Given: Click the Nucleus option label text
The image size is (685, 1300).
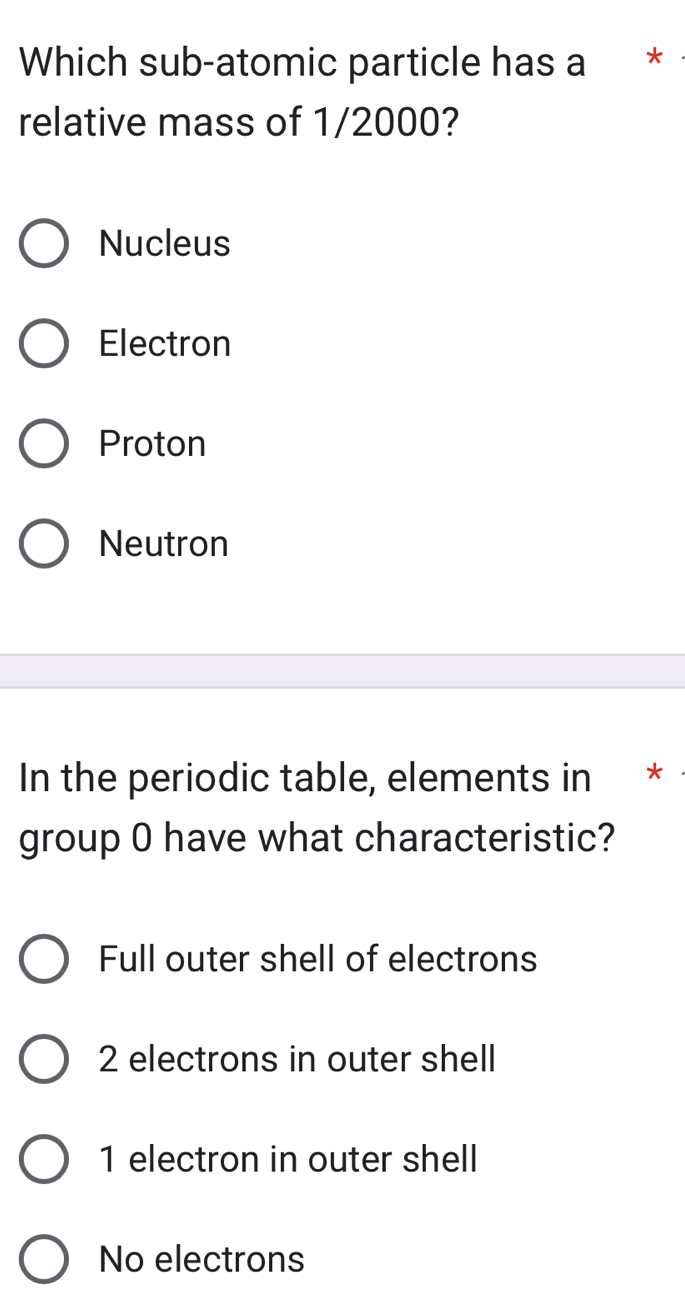Looking at the screenshot, I should (x=164, y=243).
